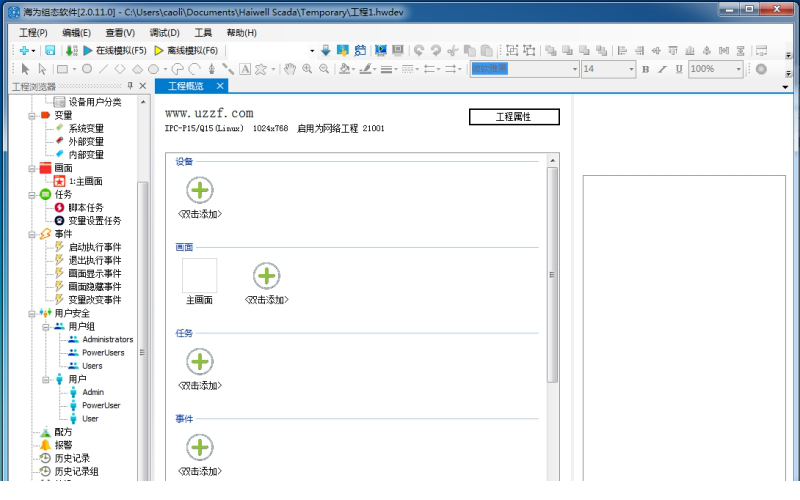The width and height of the screenshot is (800, 500).
Task: Select 报警 in project tree
Action: pyautogui.click(x=63, y=445)
